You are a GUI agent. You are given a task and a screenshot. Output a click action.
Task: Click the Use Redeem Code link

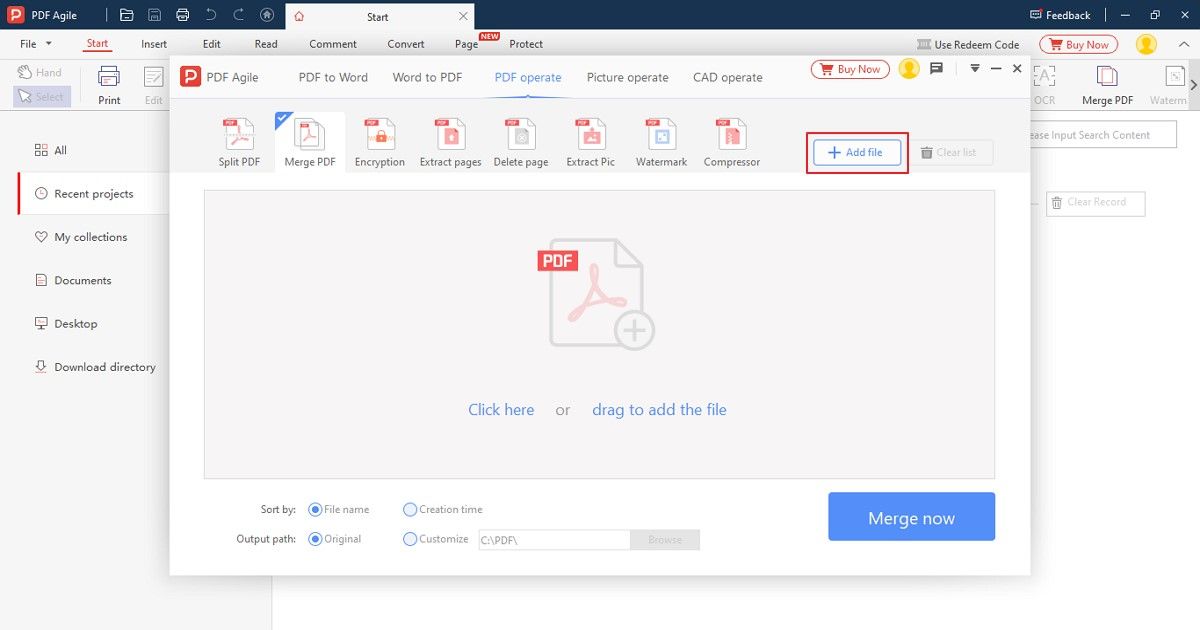[x=968, y=44]
